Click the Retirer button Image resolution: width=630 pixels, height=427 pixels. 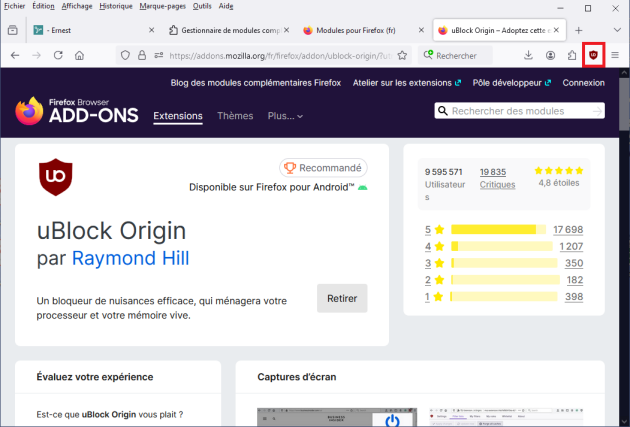coord(342,298)
